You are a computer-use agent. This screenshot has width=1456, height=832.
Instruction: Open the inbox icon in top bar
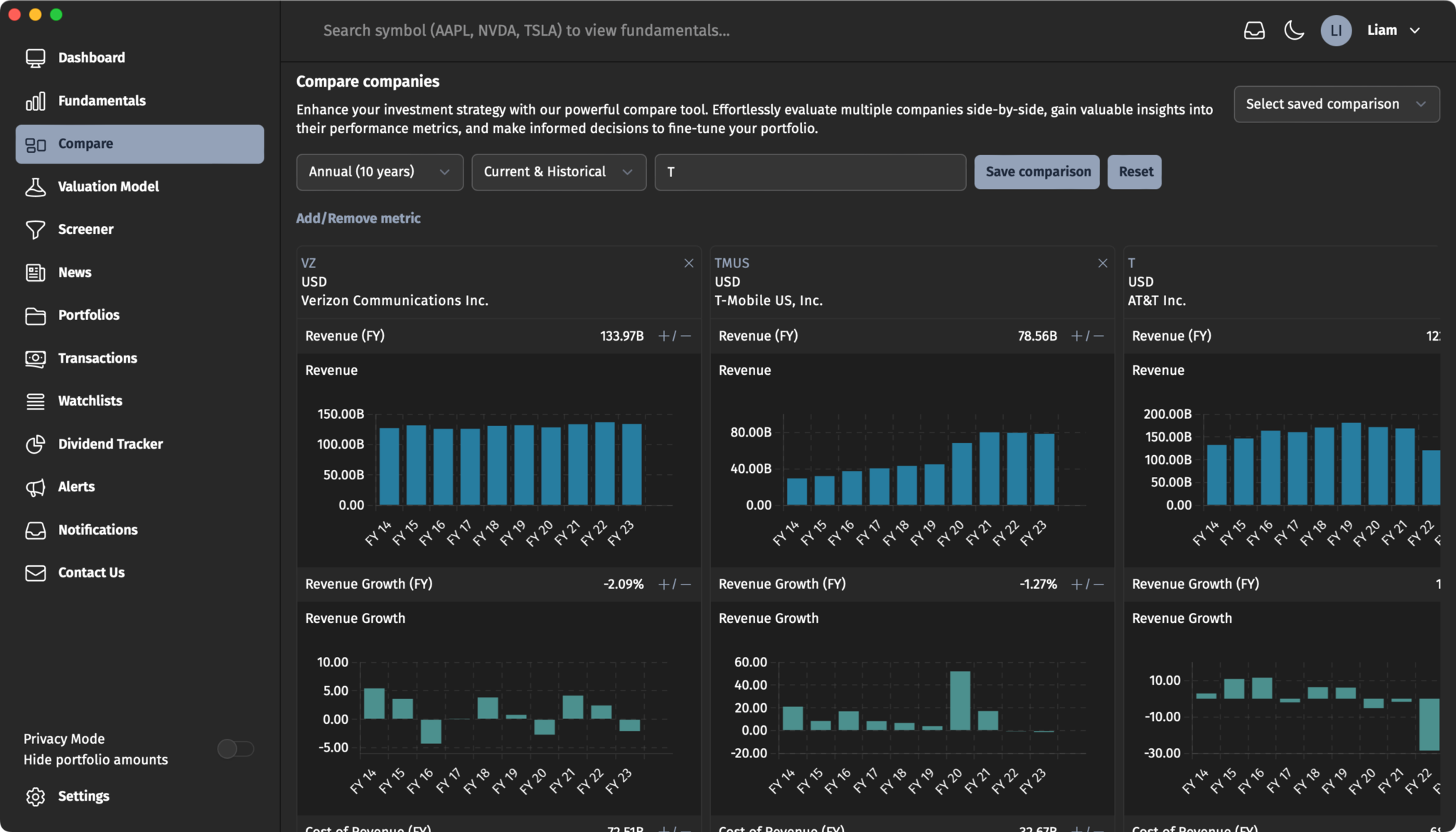click(1254, 31)
